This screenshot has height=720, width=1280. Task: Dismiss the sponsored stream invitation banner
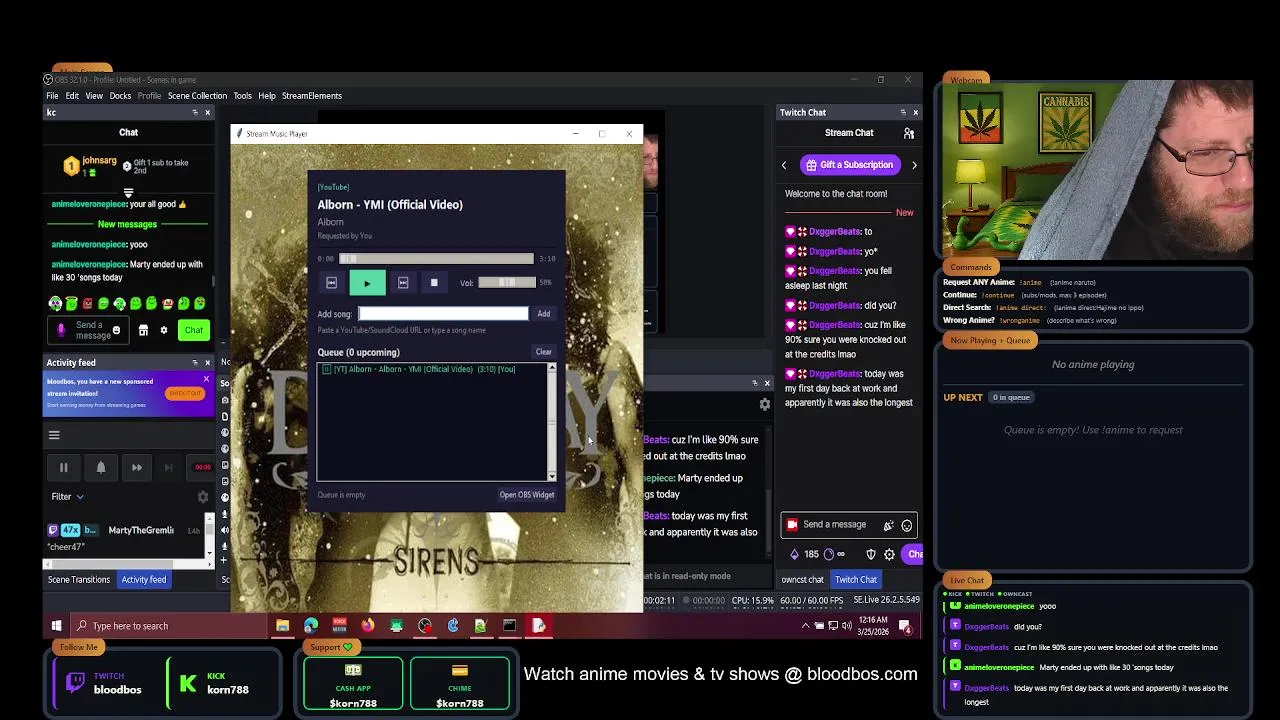[x=206, y=379]
